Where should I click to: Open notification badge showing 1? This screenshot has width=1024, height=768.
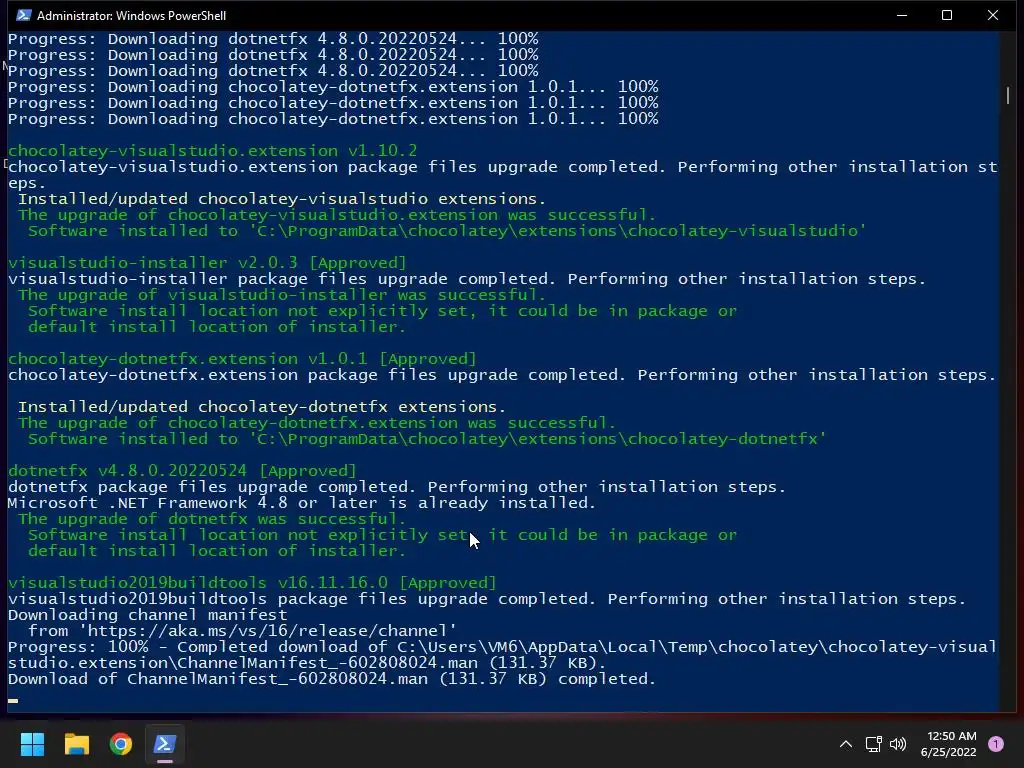click(x=996, y=743)
